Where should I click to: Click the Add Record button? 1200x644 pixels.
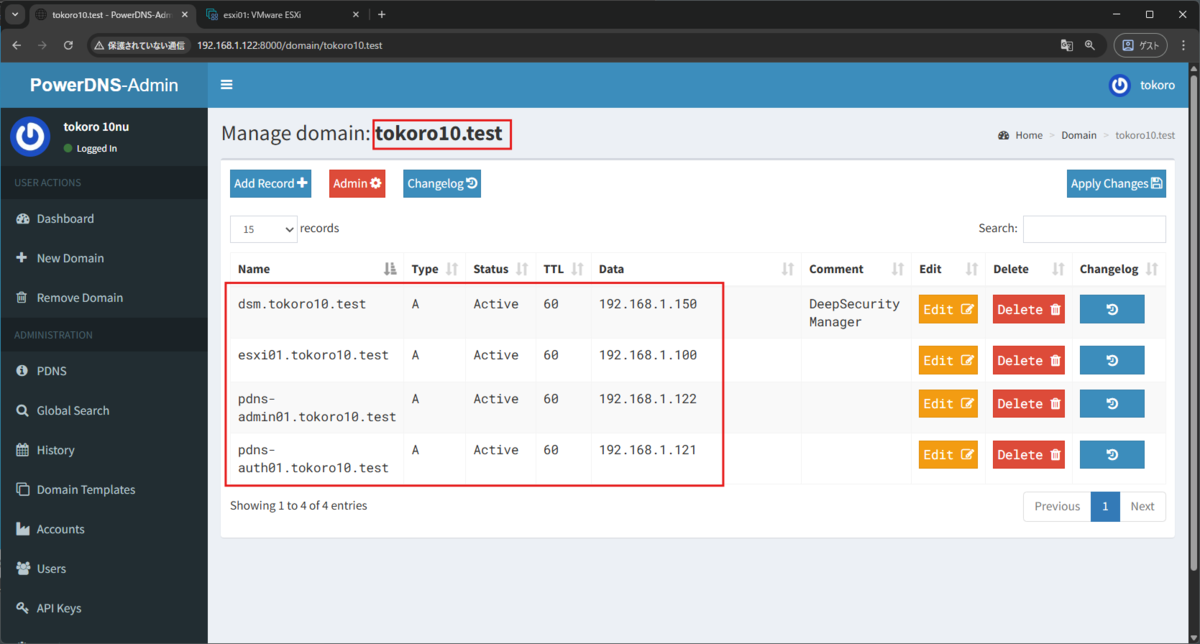coord(270,183)
